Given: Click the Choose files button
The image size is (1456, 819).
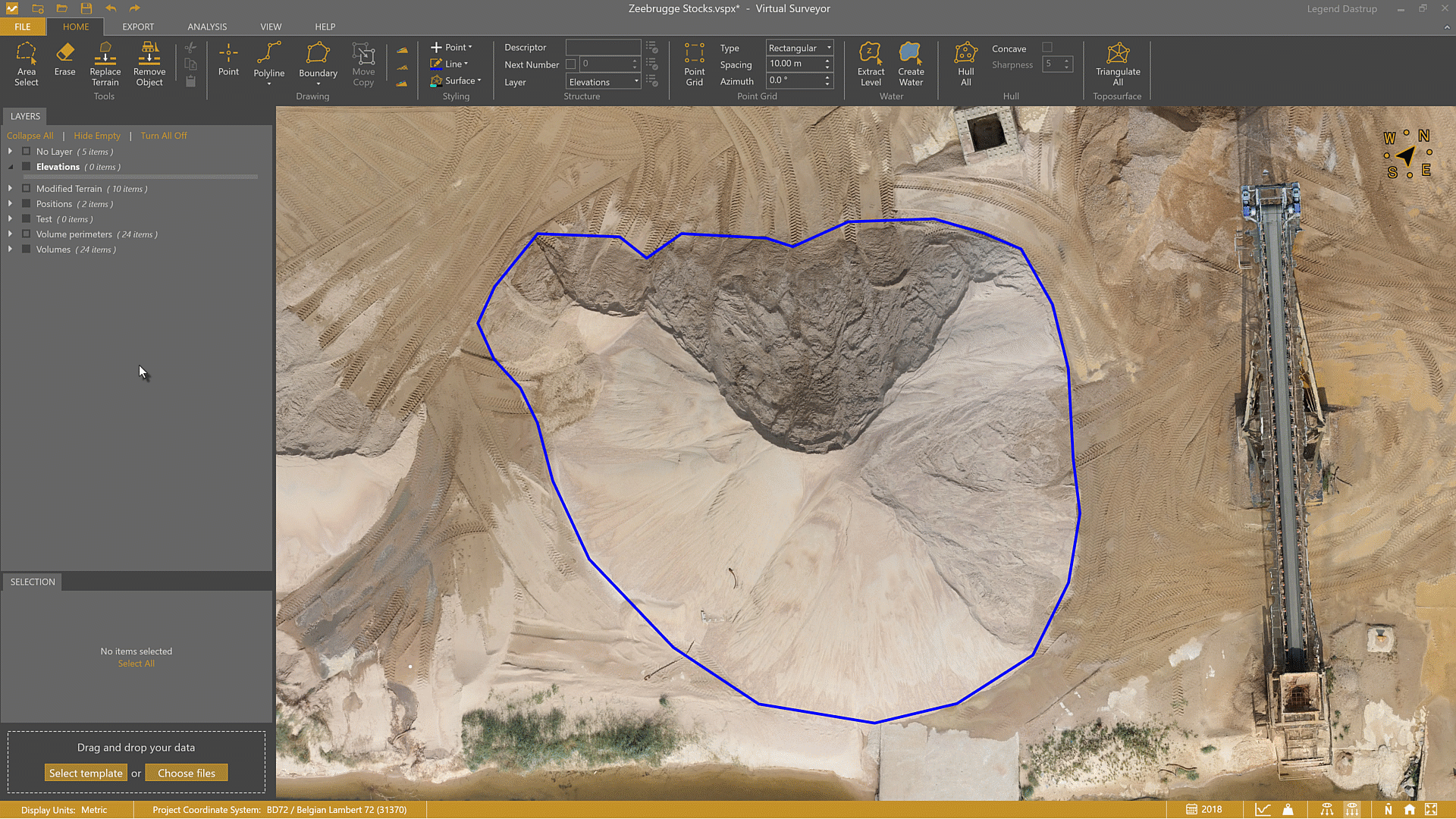Looking at the screenshot, I should (187, 773).
